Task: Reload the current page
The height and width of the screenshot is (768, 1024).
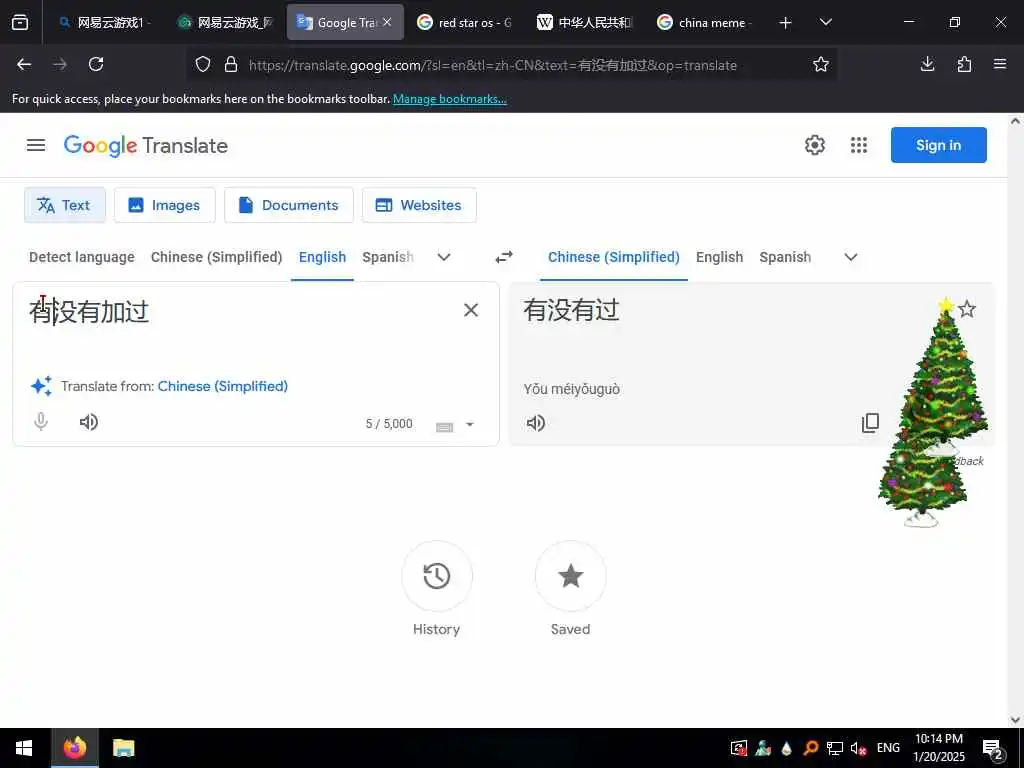Action: click(x=96, y=64)
